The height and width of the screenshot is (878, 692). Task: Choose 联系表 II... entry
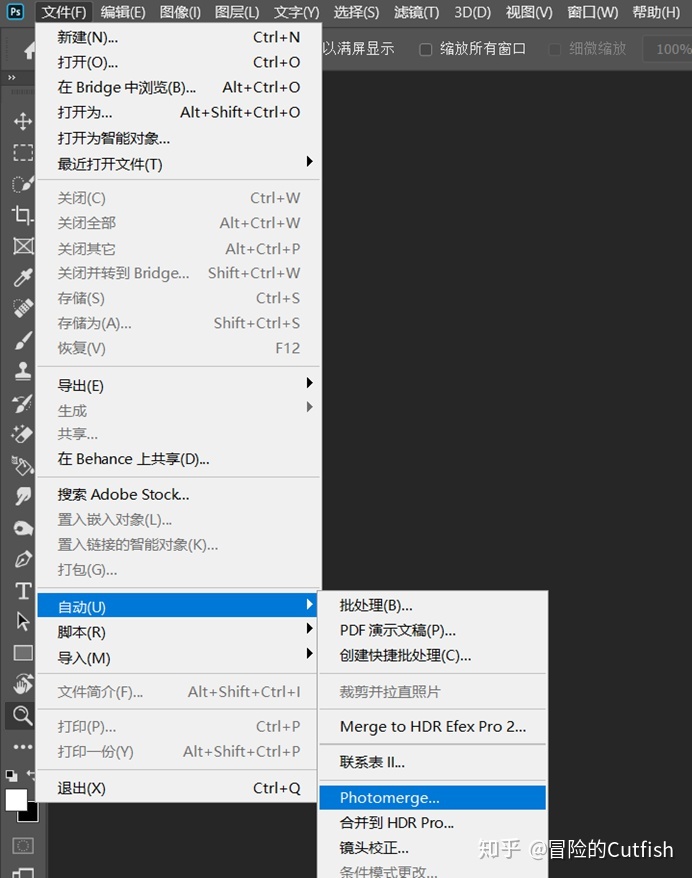click(432, 762)
